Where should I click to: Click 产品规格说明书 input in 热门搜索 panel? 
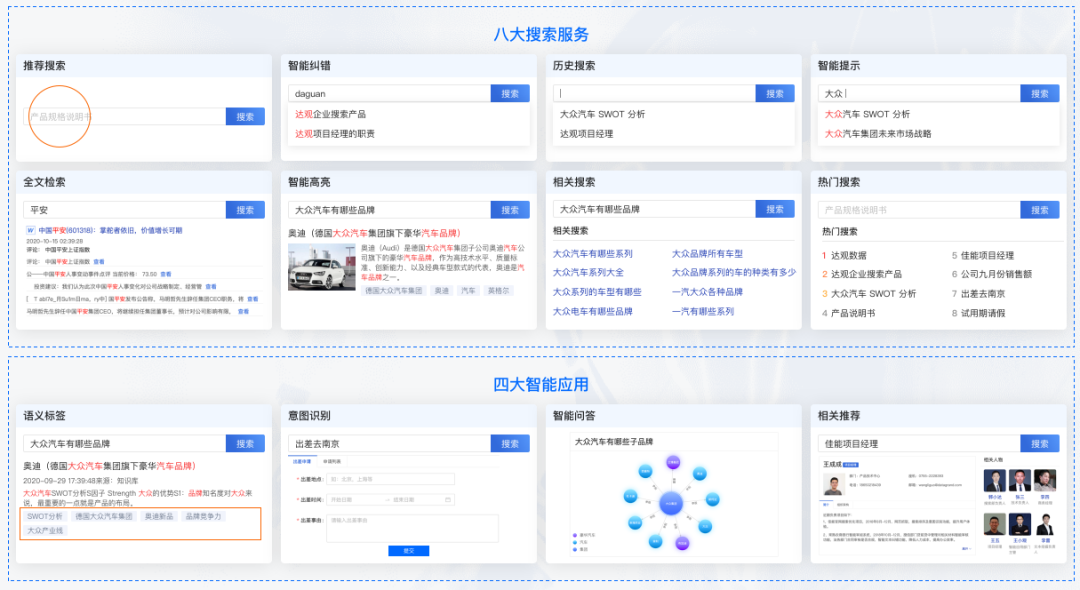pyautogui.click(x=919, y=210)
